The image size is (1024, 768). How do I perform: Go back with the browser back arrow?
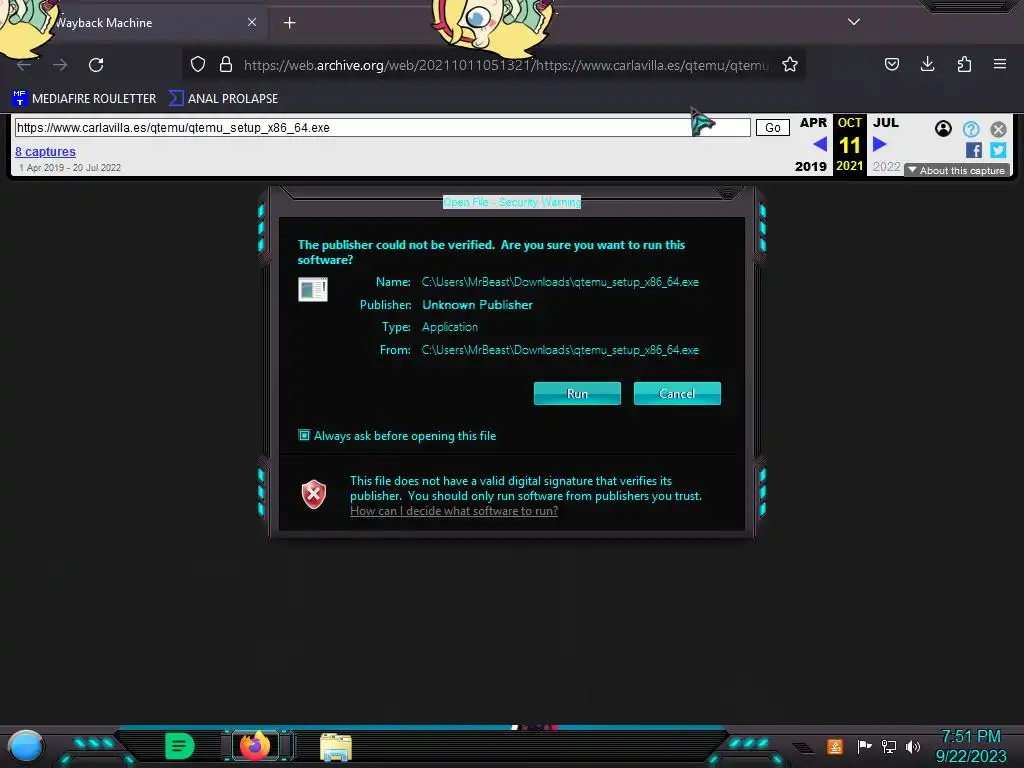coord(24,65)
